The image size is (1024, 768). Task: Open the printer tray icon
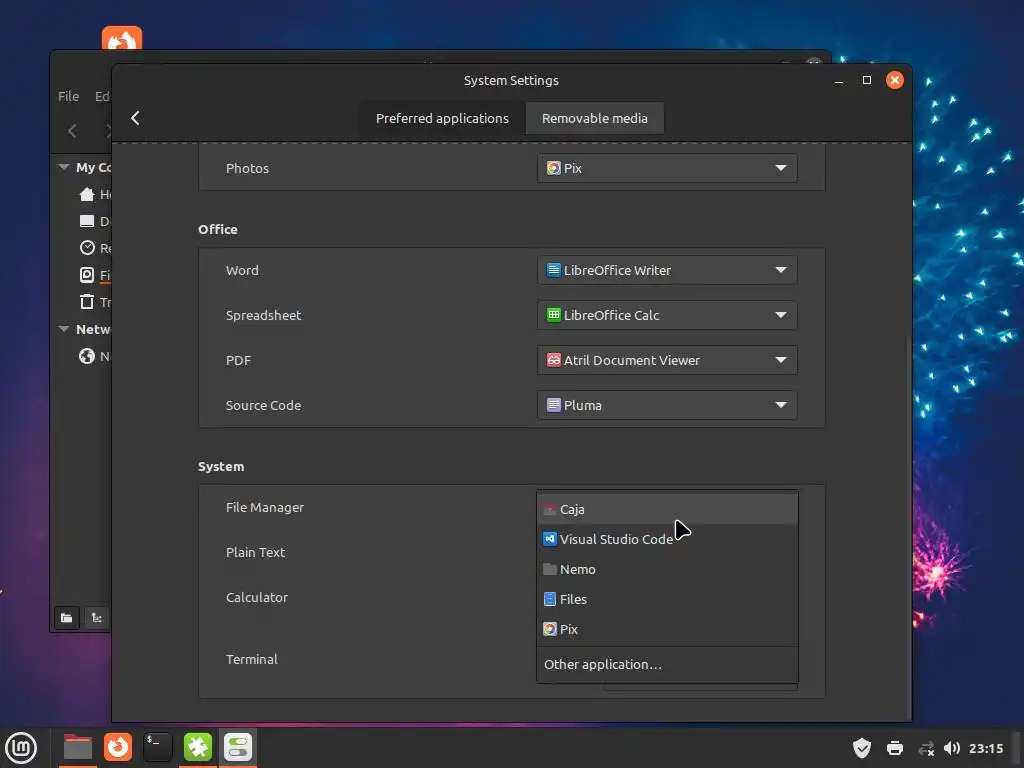coord(895,748)
